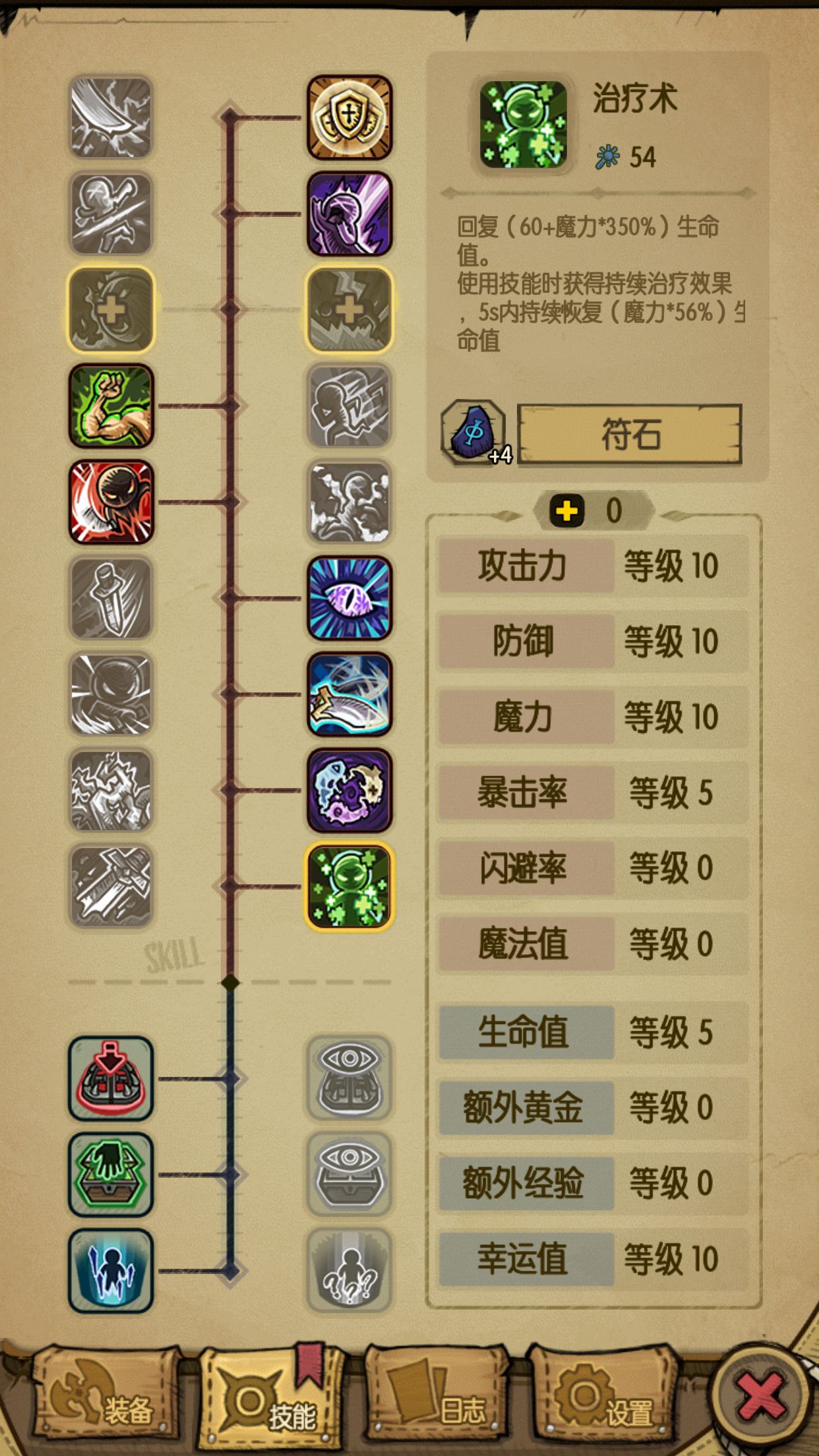Select the purple vortex skill icon
The image size is (819, 1456).
point(349,791)
